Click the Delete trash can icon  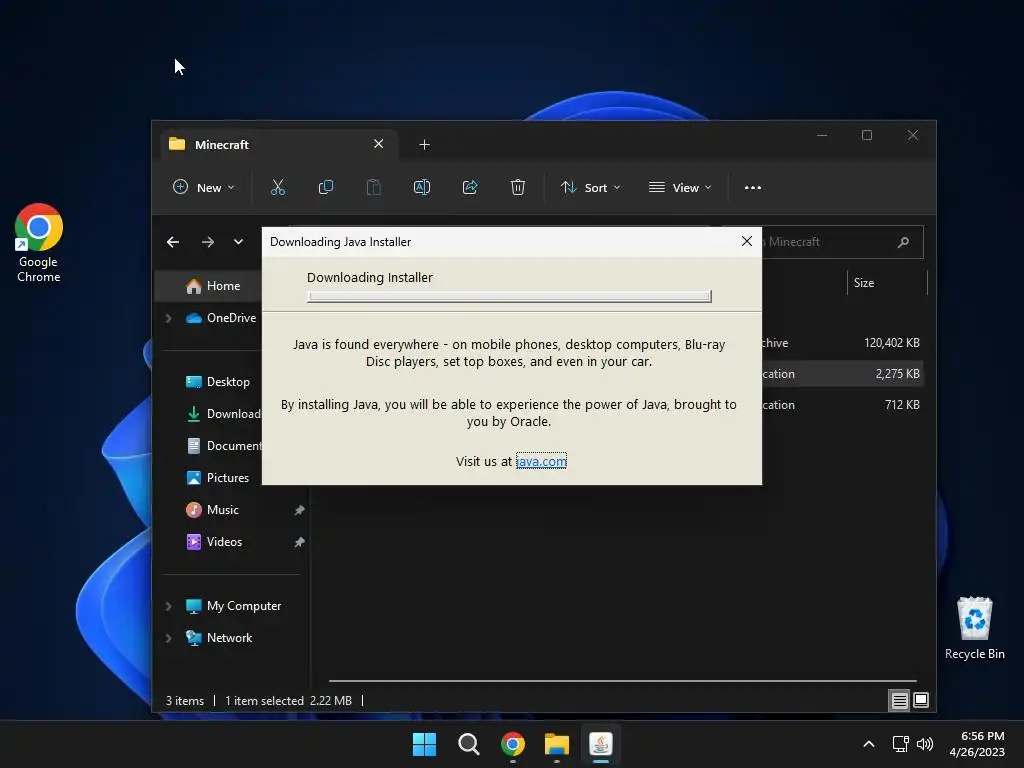click(x=518, y=187)
